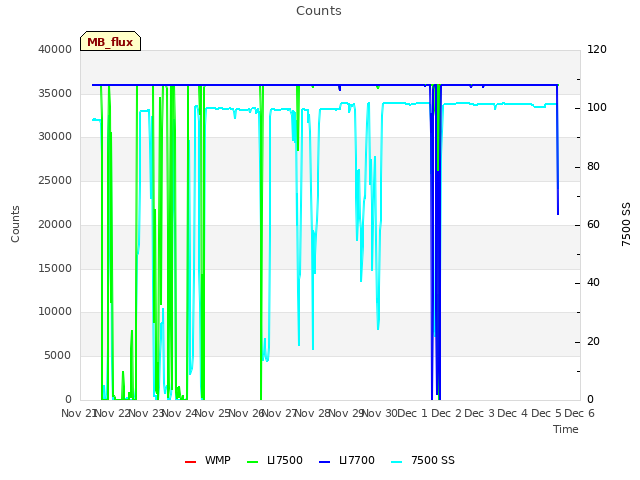Click the right 7500 SS axis label
This screenshot has height=480, width=640.
[626, 224]
